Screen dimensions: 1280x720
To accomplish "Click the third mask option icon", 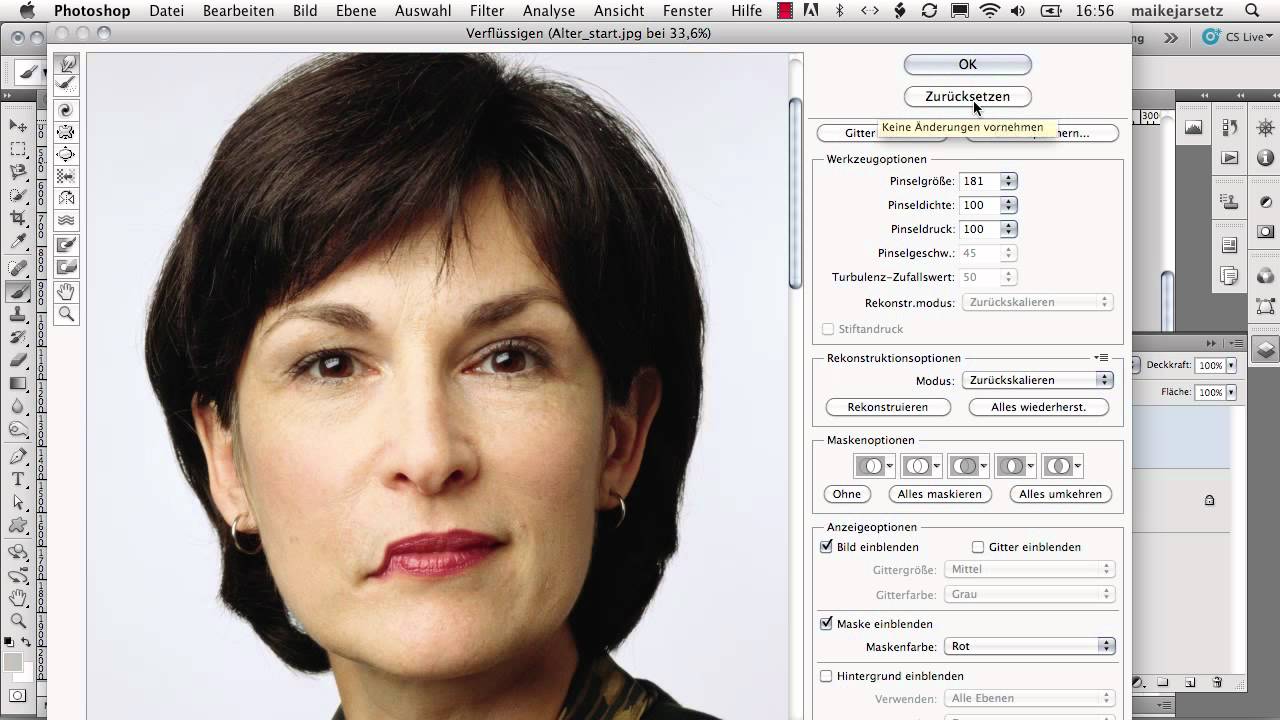I will pos(968,466).
